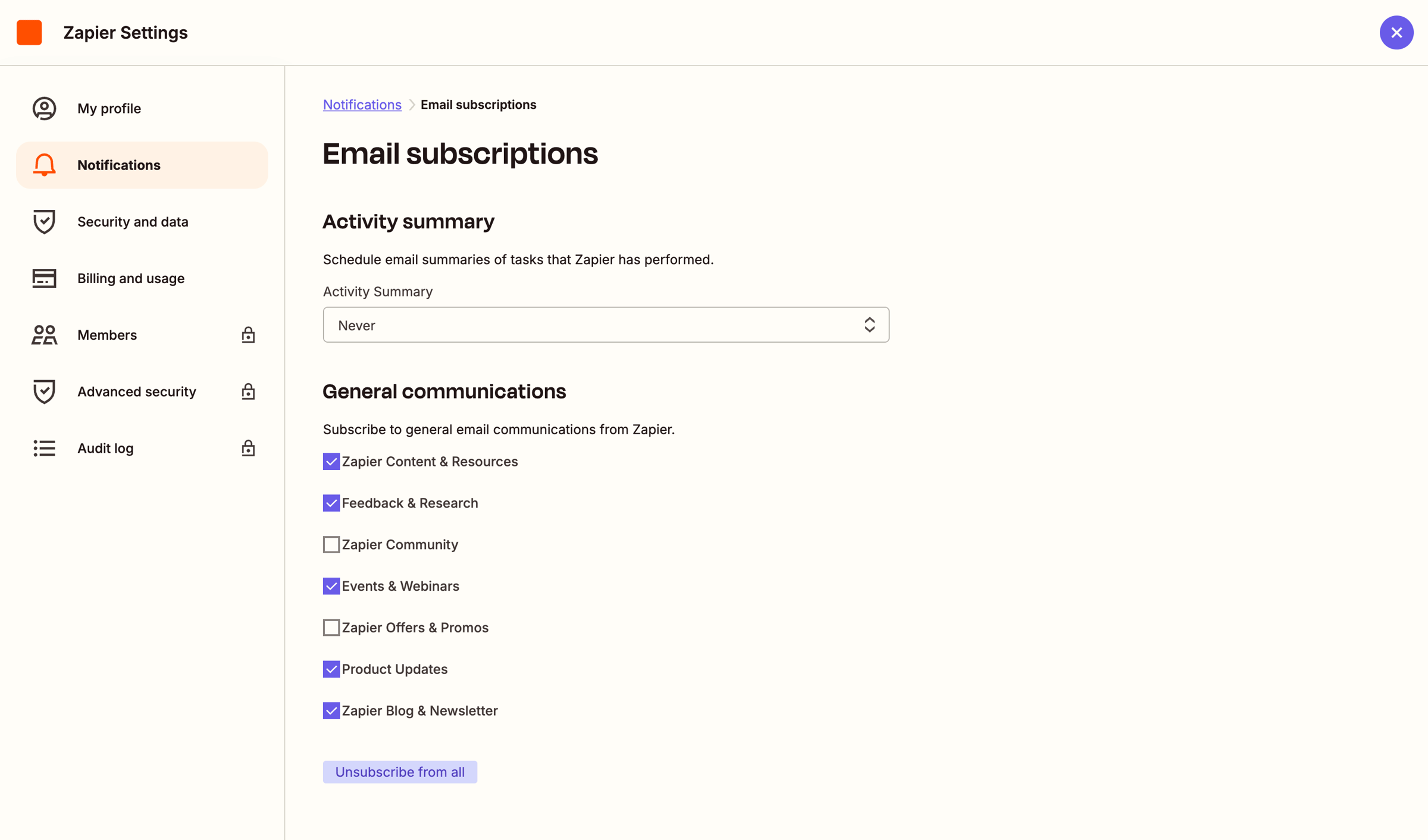Enable the Zapier Community checkbox
This screenshot has height=840, width=1428.
click(331, 544)
